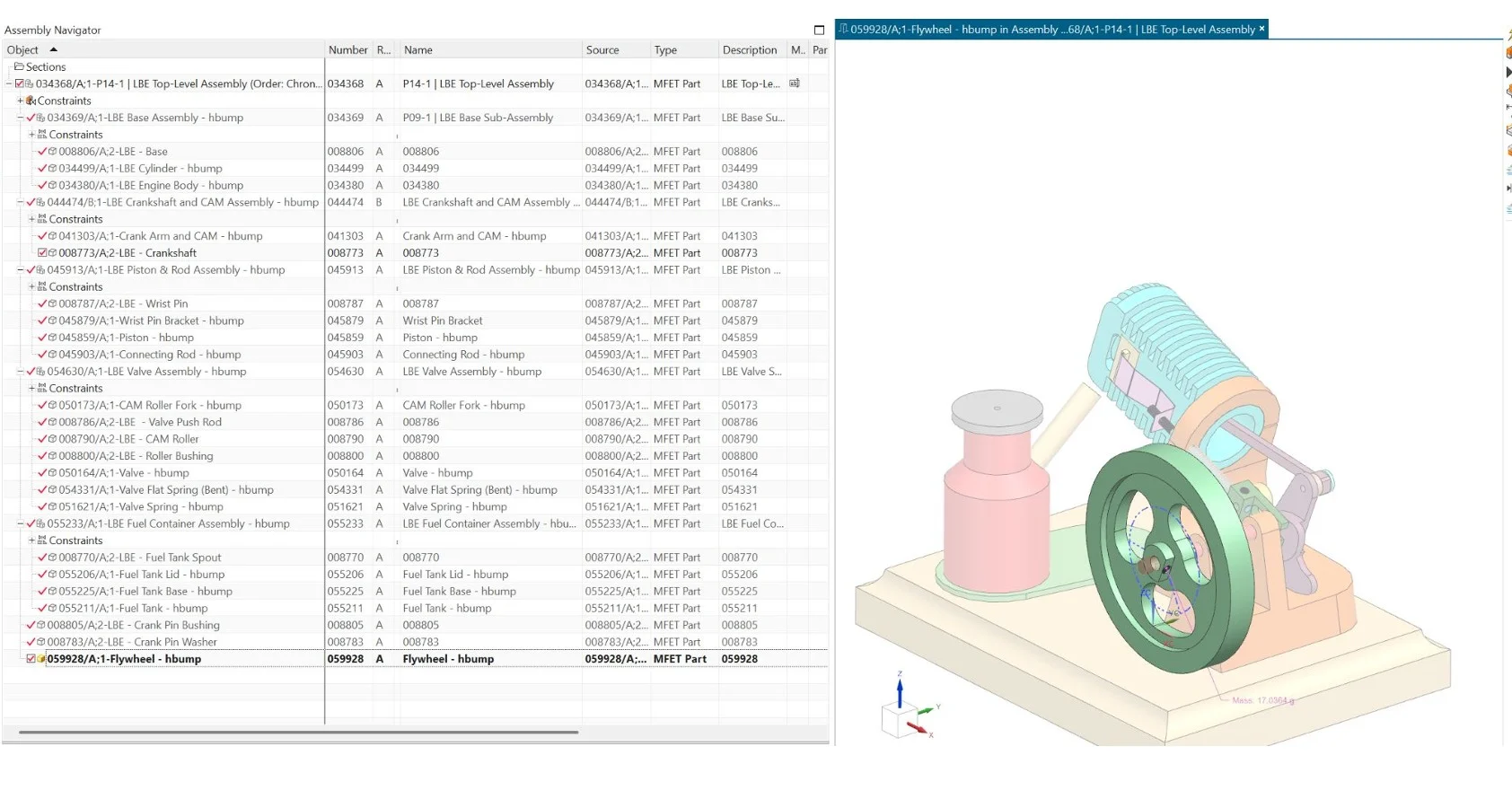Click the part icon beside Crank Pin Bushing
The height and width of the screenshot is (808, 1512).
(41, 626)
